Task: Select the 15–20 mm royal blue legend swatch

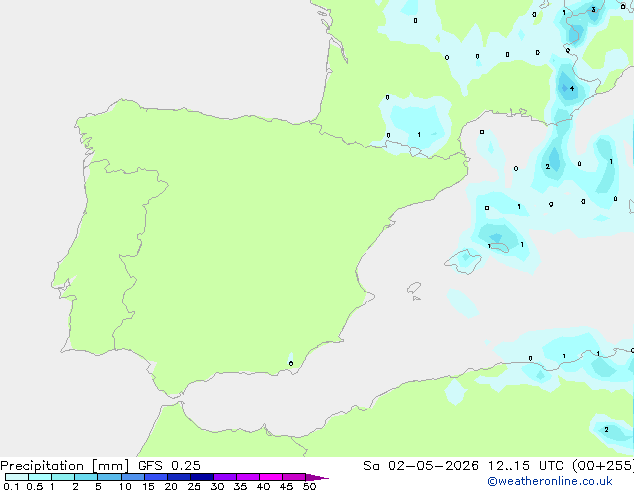Action: pos(155,477)
